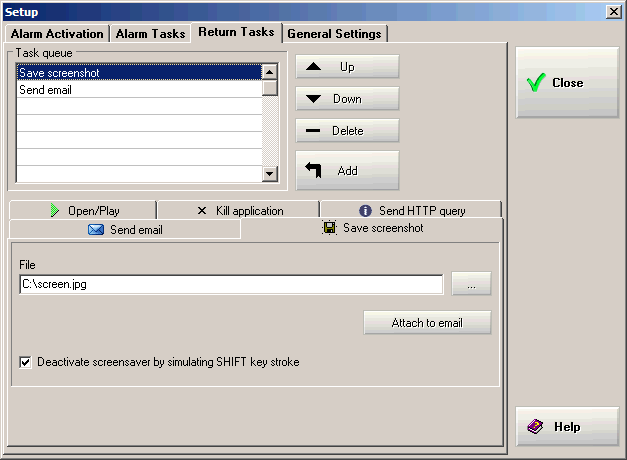Switch to the Kill application tab
This screenshot has width=627, height=460.
pyautogui.click(x=238, y=211)
